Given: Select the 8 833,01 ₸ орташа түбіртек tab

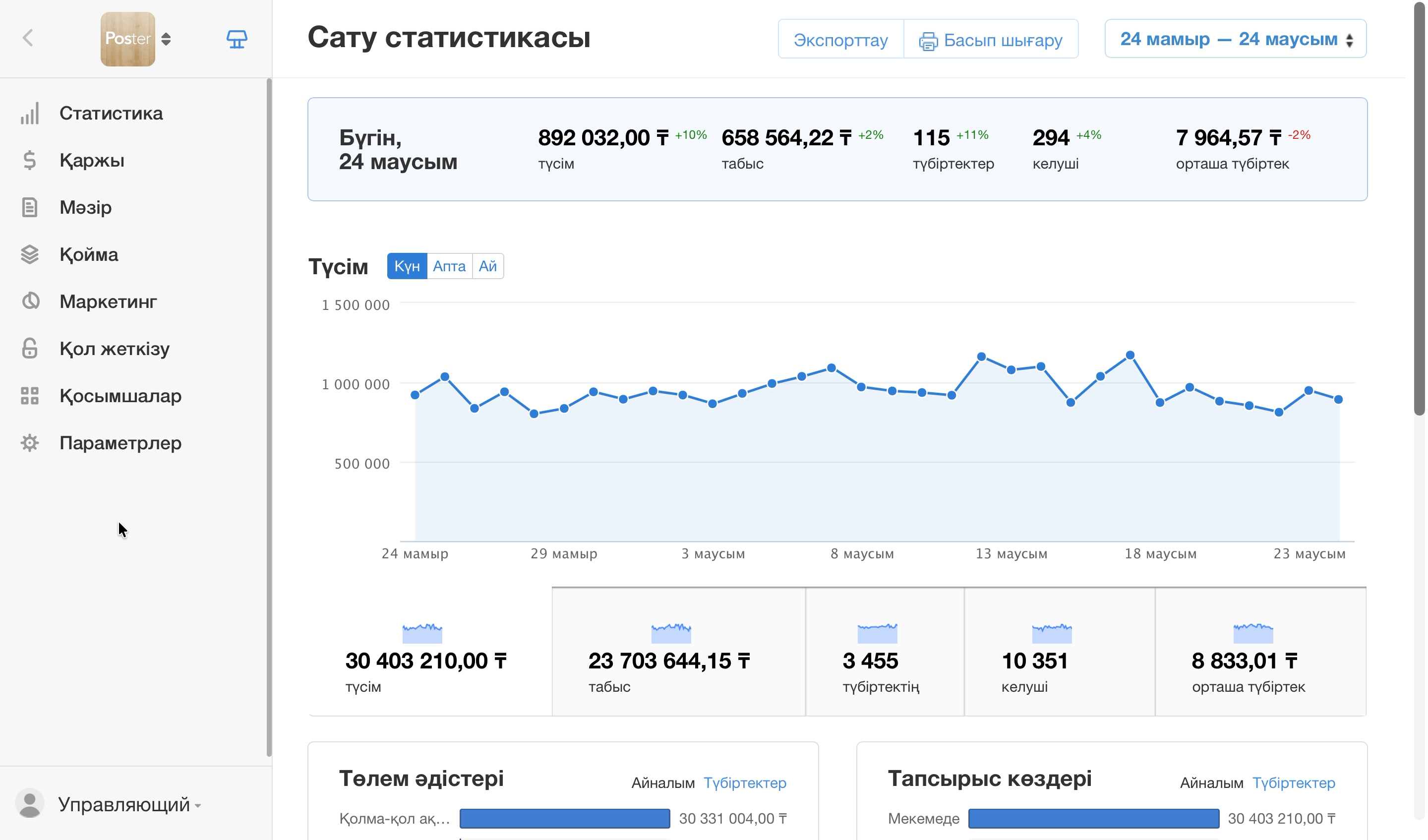Looking at the screenshot, I should pyautogui.click(x=1261, y=652).
